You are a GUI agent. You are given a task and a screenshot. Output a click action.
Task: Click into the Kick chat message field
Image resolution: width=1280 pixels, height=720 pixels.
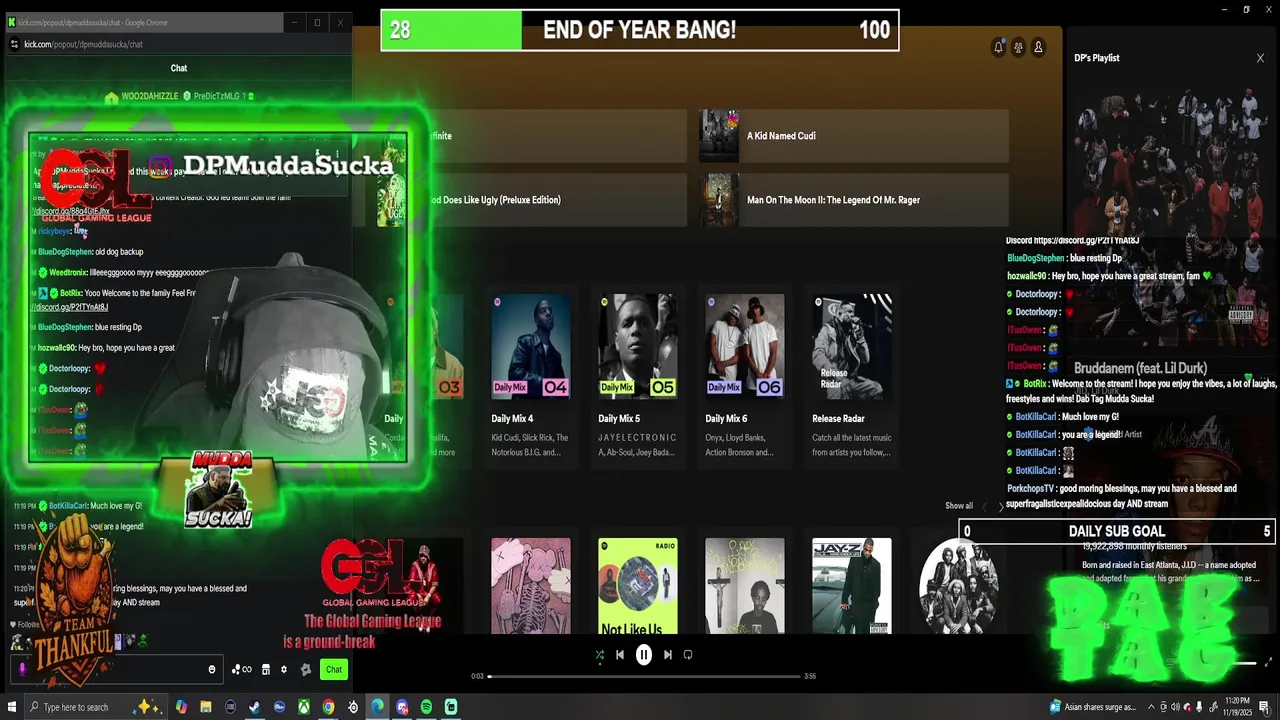(115, 670)
